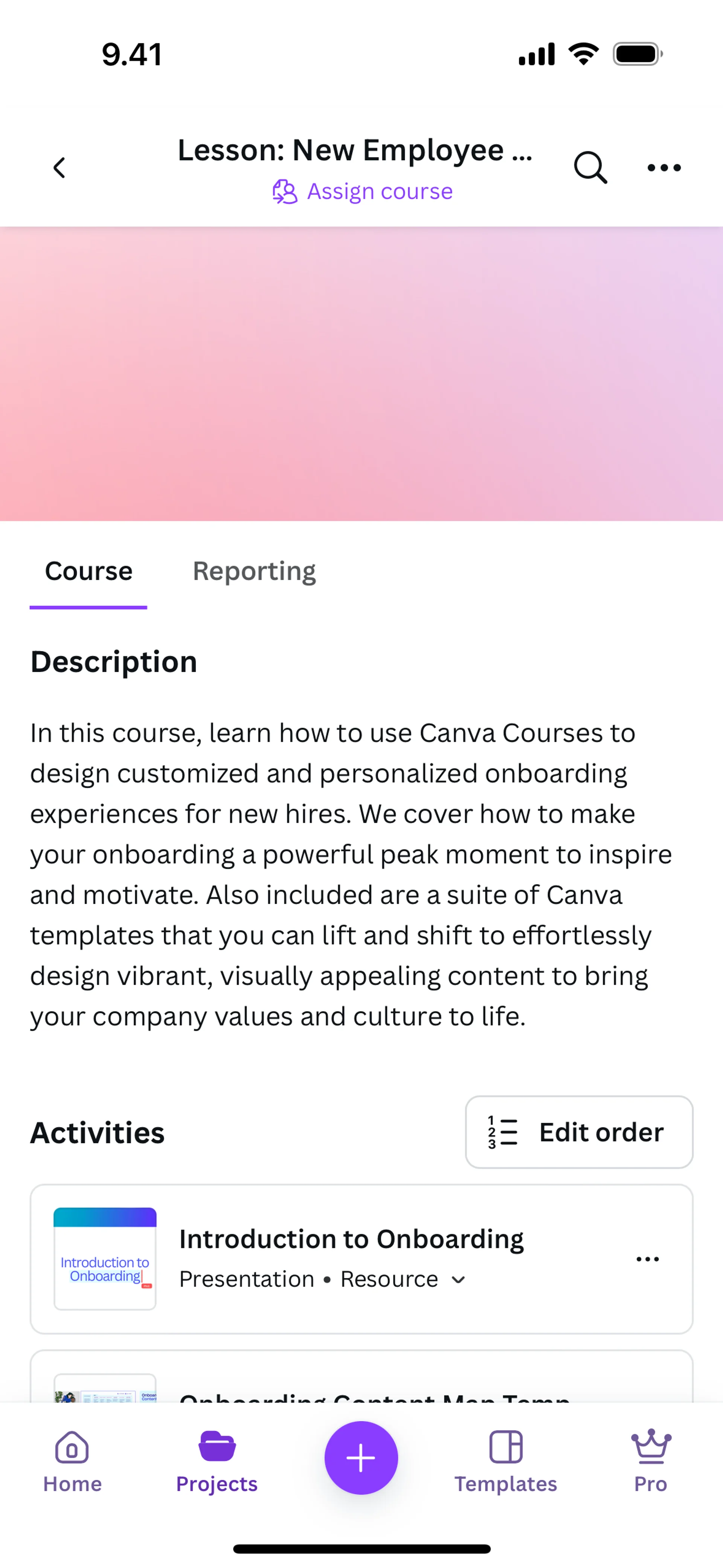Tap the pink gradient course banner
The width and height of the screenshot is (723, 1568).
[361, 374]
